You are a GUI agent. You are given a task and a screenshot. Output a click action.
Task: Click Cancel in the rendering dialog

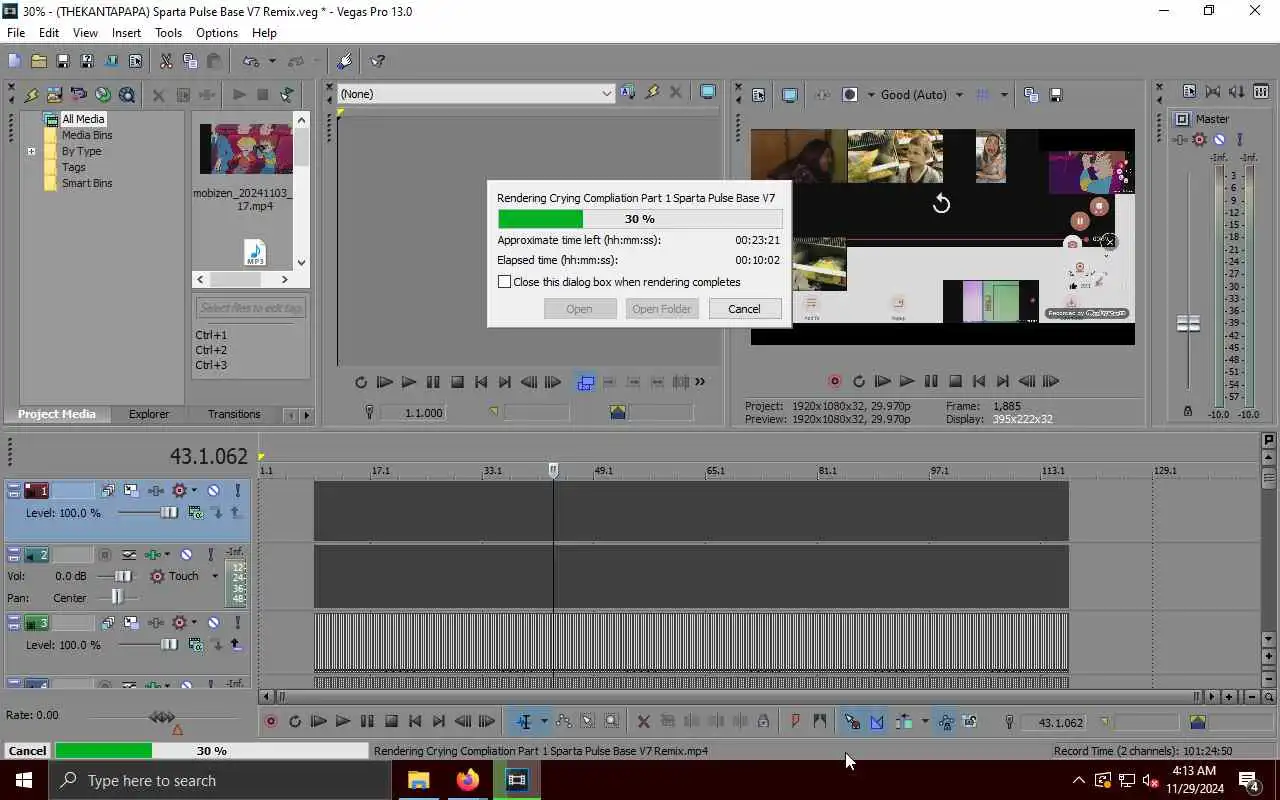[x=744, y=309]
